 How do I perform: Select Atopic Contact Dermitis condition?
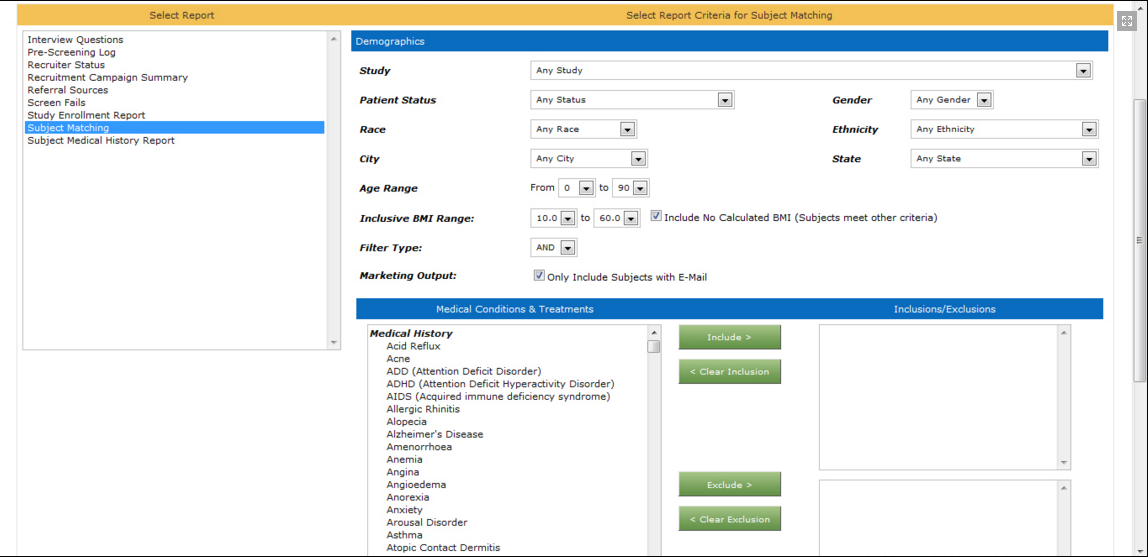[x=444, y=547]
